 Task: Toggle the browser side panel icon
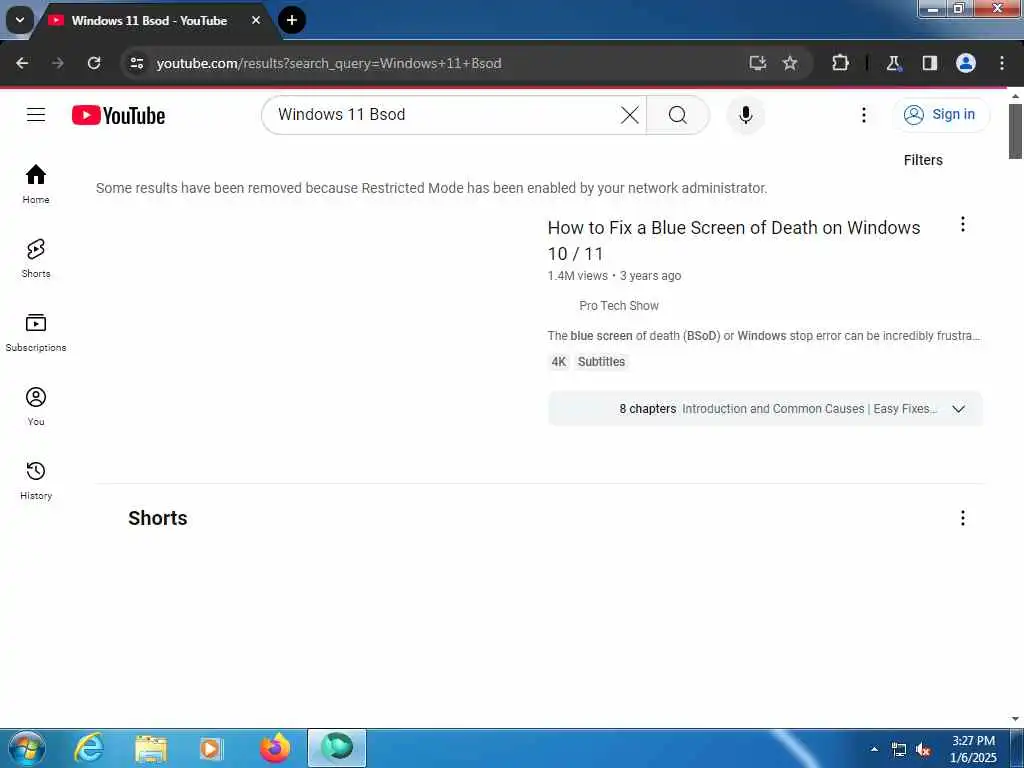[929, 63]
